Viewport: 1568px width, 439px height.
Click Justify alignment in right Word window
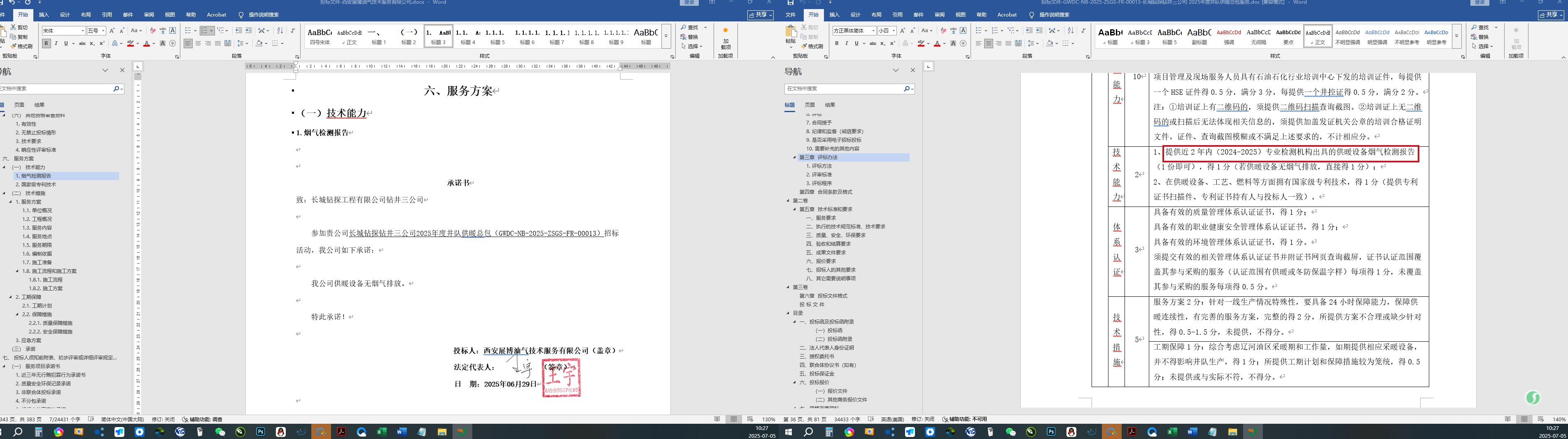(x=1008, y=43)
